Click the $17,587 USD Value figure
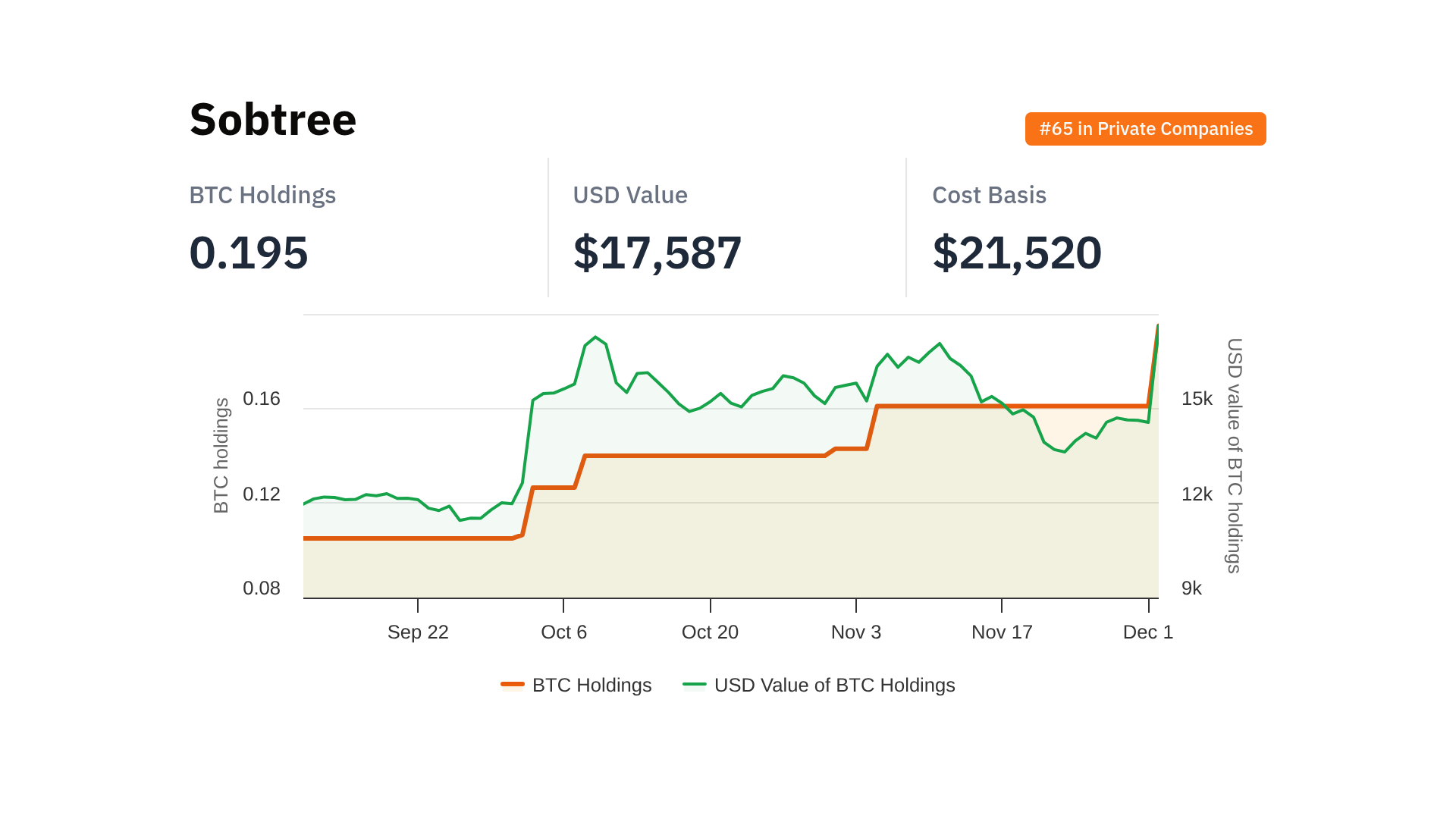Viewport: 1456px width, 819px height. (657, 253)
